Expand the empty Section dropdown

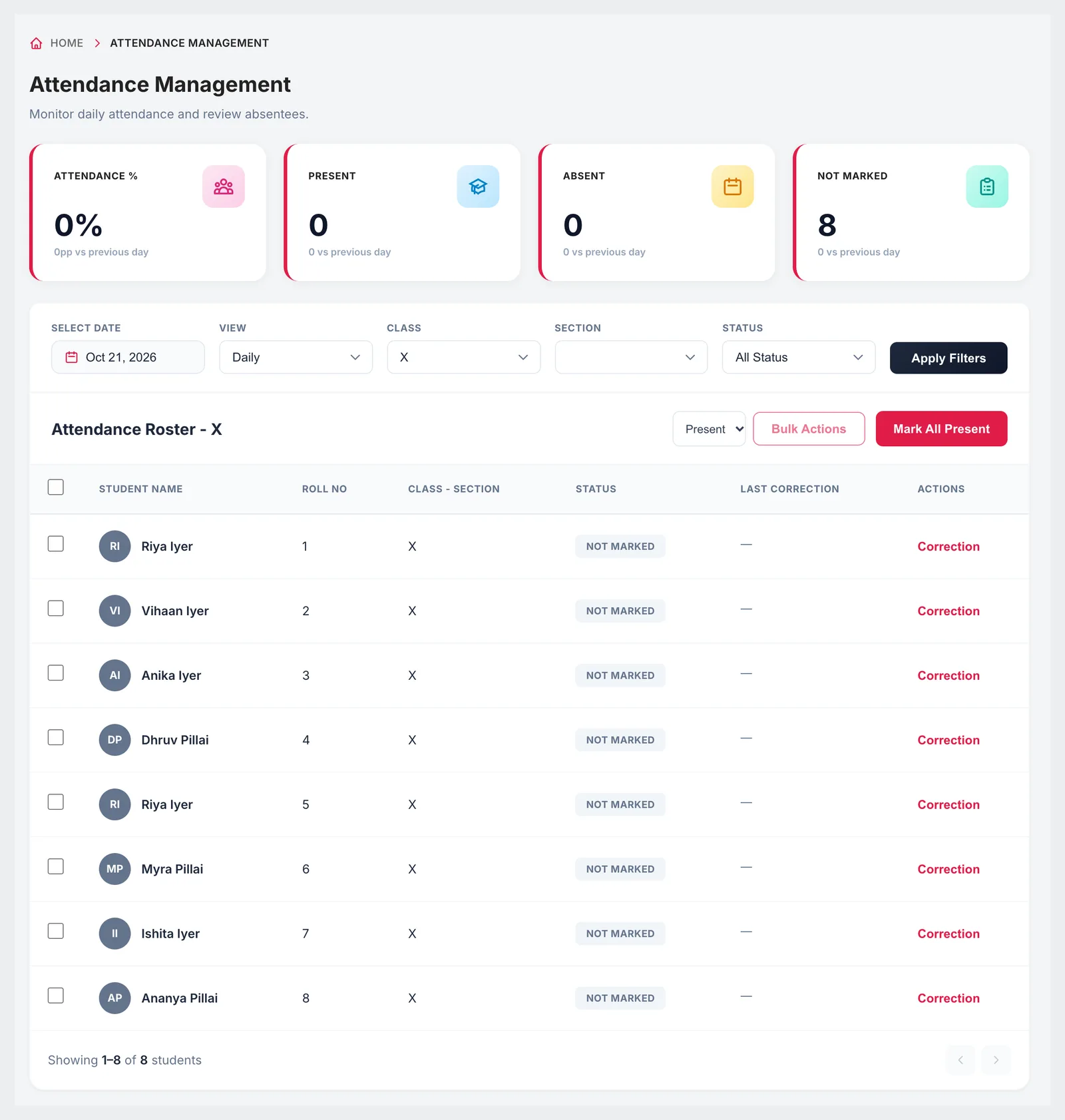631,358
